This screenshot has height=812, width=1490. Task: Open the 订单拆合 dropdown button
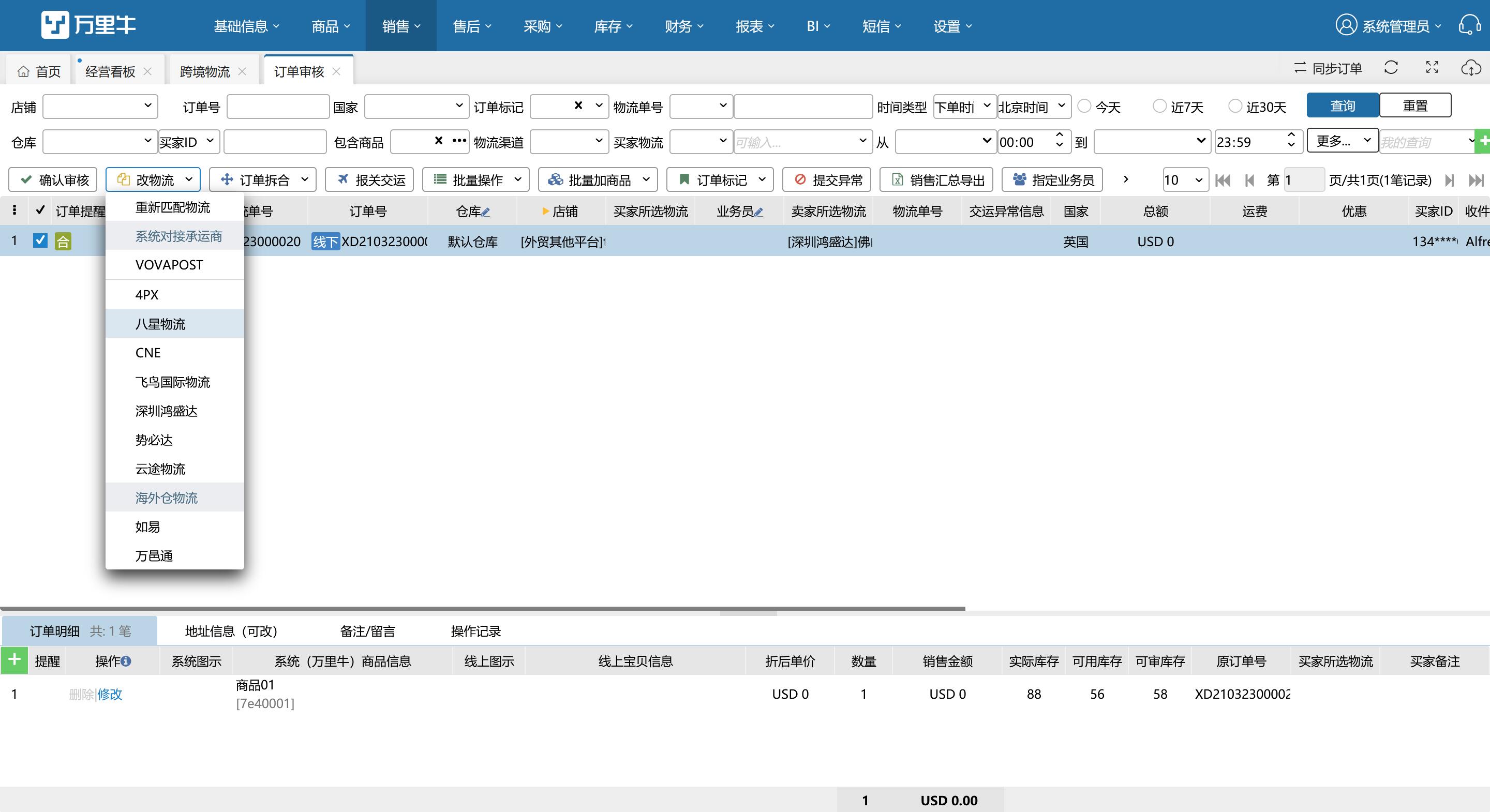click(263, 180)
